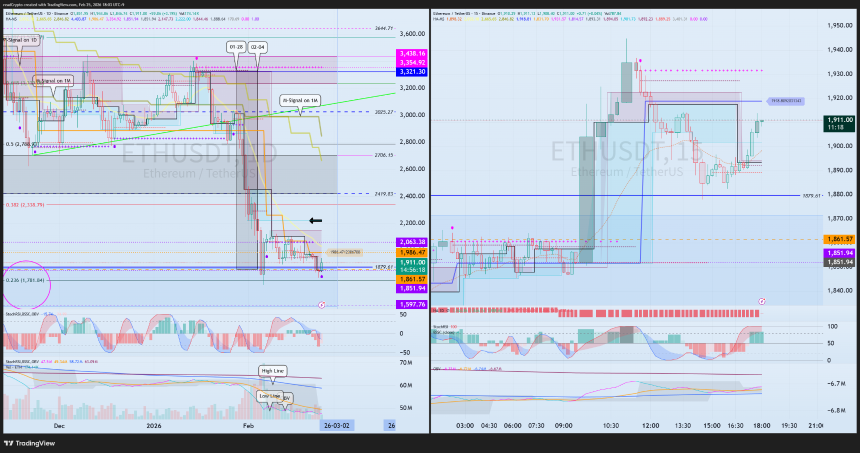Click the 1986.47 lavender price tag in daily chart
860x453 pixels.
[344, 252]
